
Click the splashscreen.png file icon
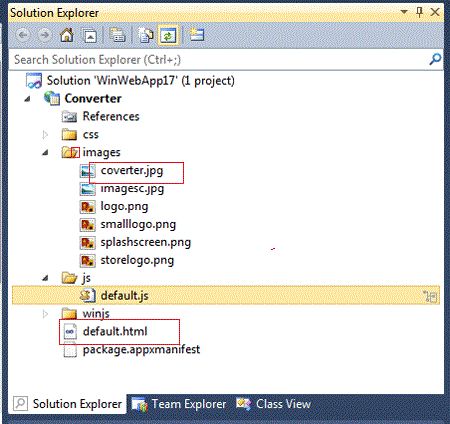(x=87, y=243)
